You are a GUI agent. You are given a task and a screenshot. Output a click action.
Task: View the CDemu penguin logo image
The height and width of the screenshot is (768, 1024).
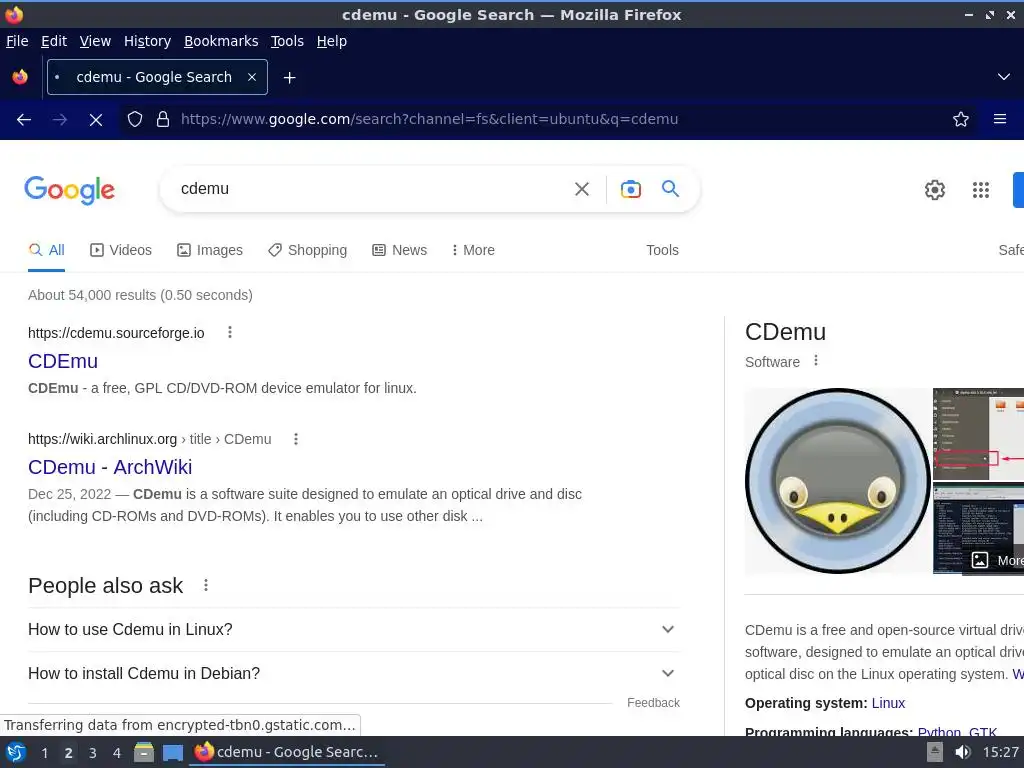coord(838,481)
